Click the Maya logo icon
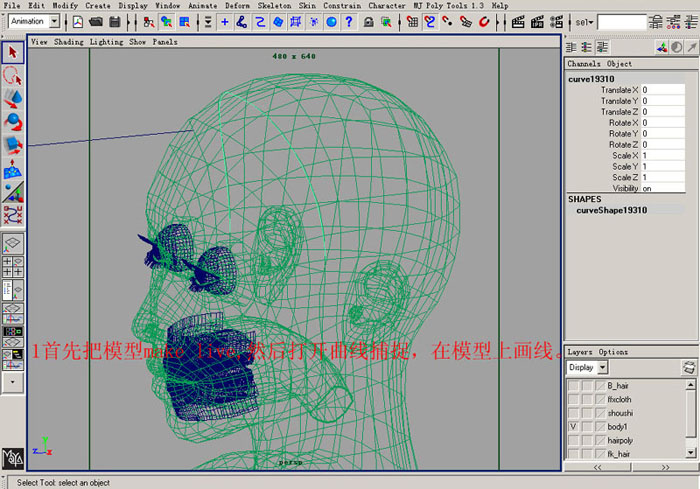The height and width of the screenshot is (489, 700). pos(12,458)
